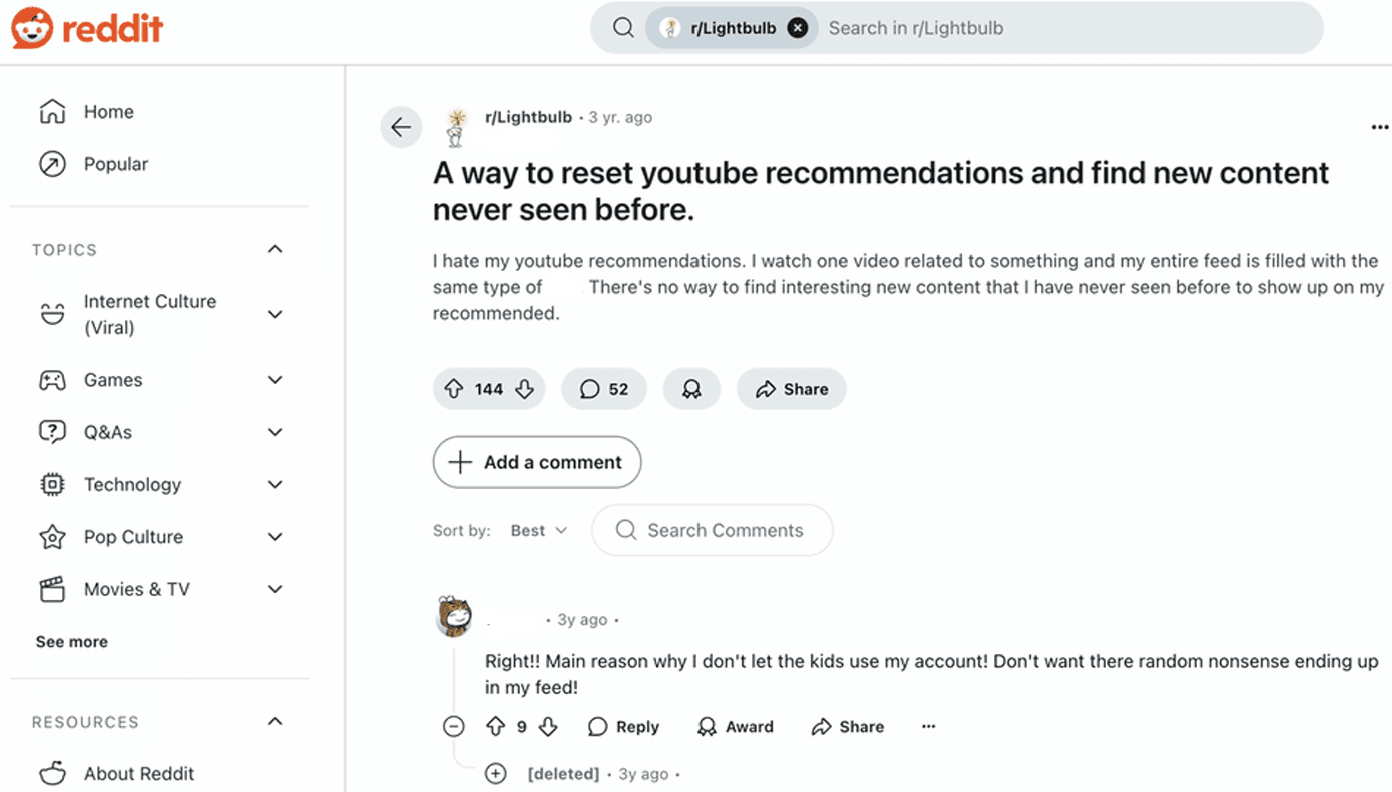Click Add a comment button
Viewport: 1392px width, 792px height.
pos(536,462)
